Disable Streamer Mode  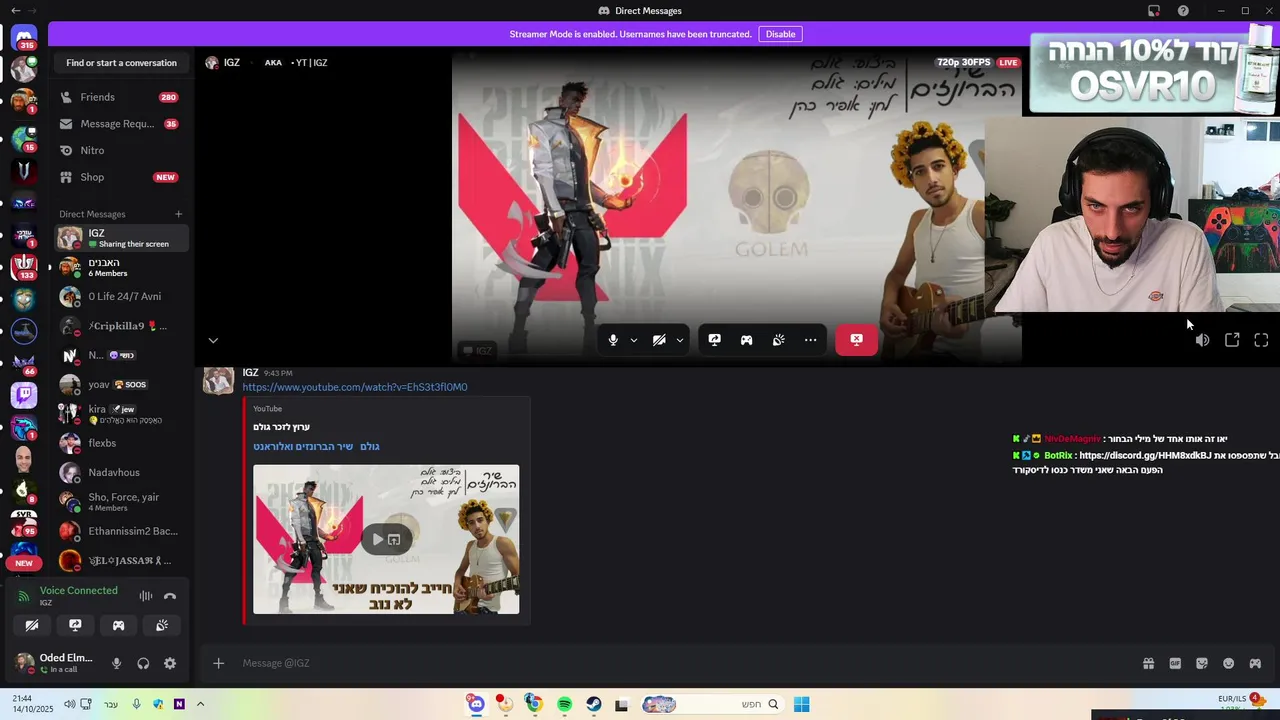(780, 34)
